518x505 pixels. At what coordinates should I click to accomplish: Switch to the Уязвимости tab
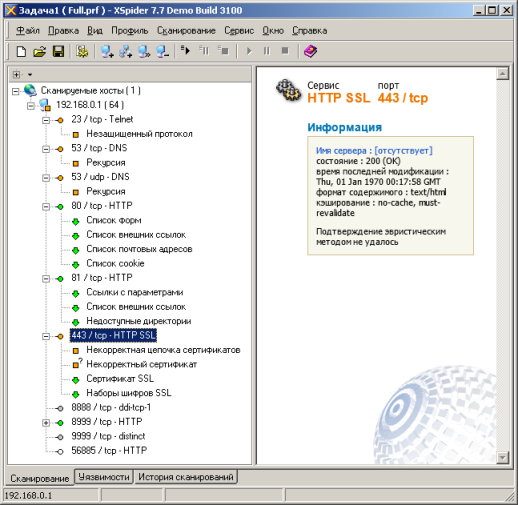pos(104,477)
